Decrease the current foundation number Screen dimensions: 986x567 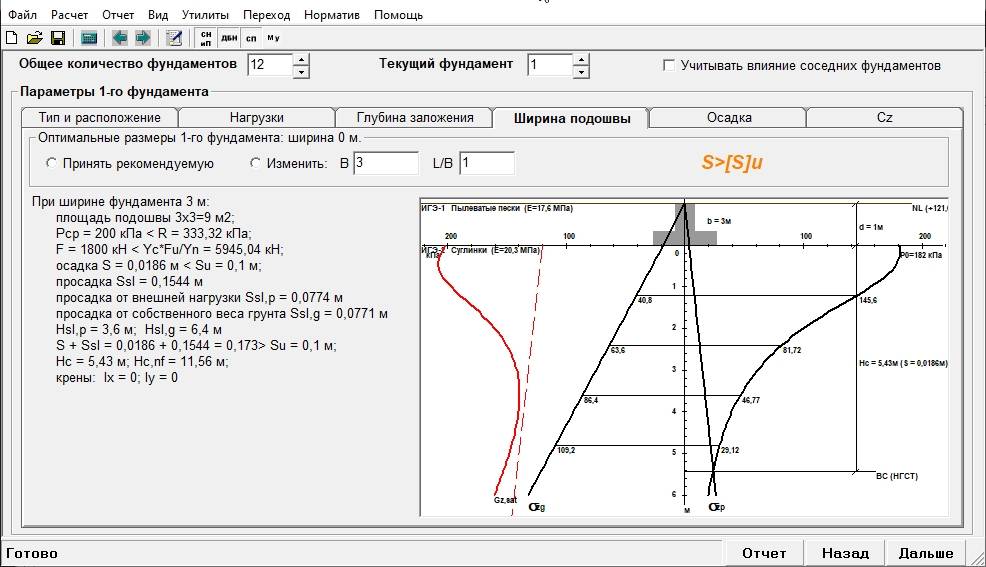[581, 71]
